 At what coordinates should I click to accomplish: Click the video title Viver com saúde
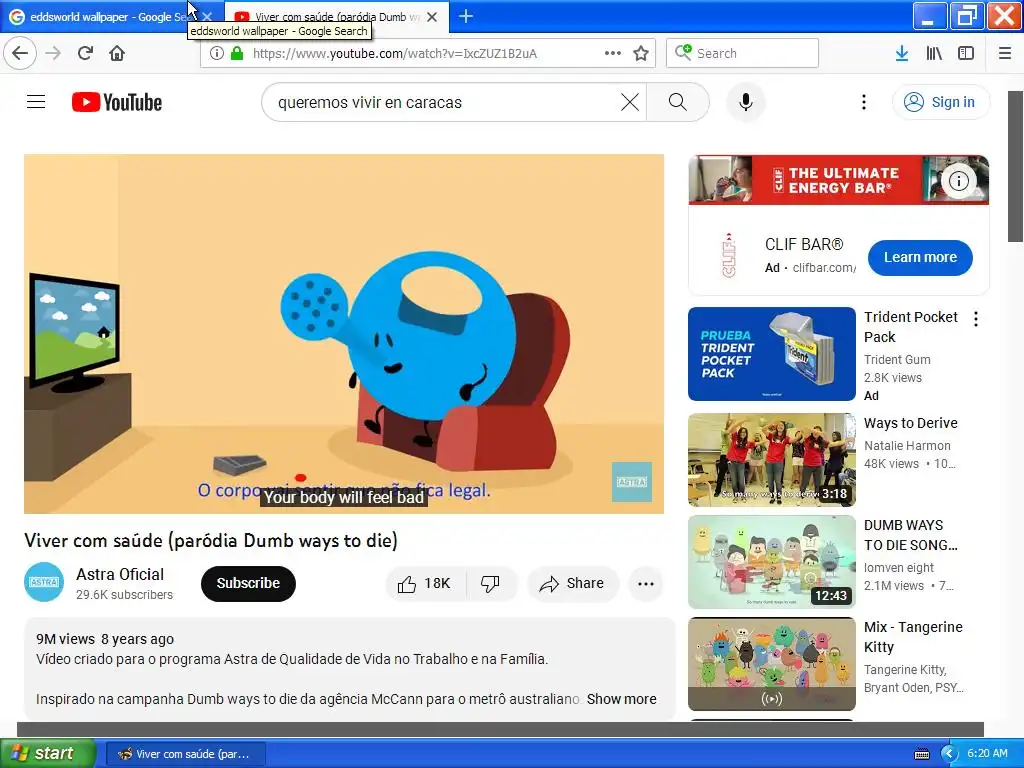point(211,541)
